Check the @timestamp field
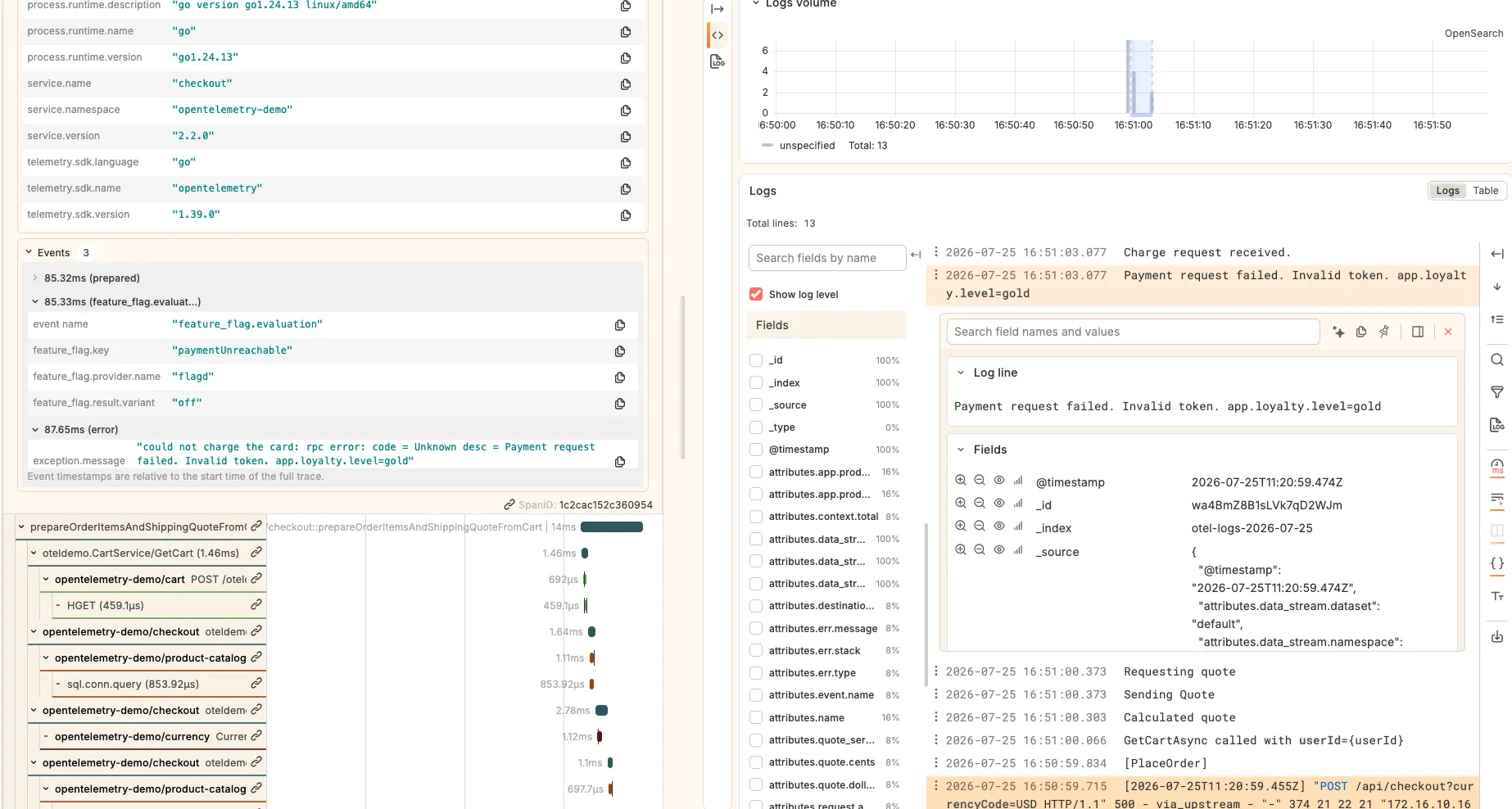This screenshot has width=1512, height=809. click(x=756, y=450)
